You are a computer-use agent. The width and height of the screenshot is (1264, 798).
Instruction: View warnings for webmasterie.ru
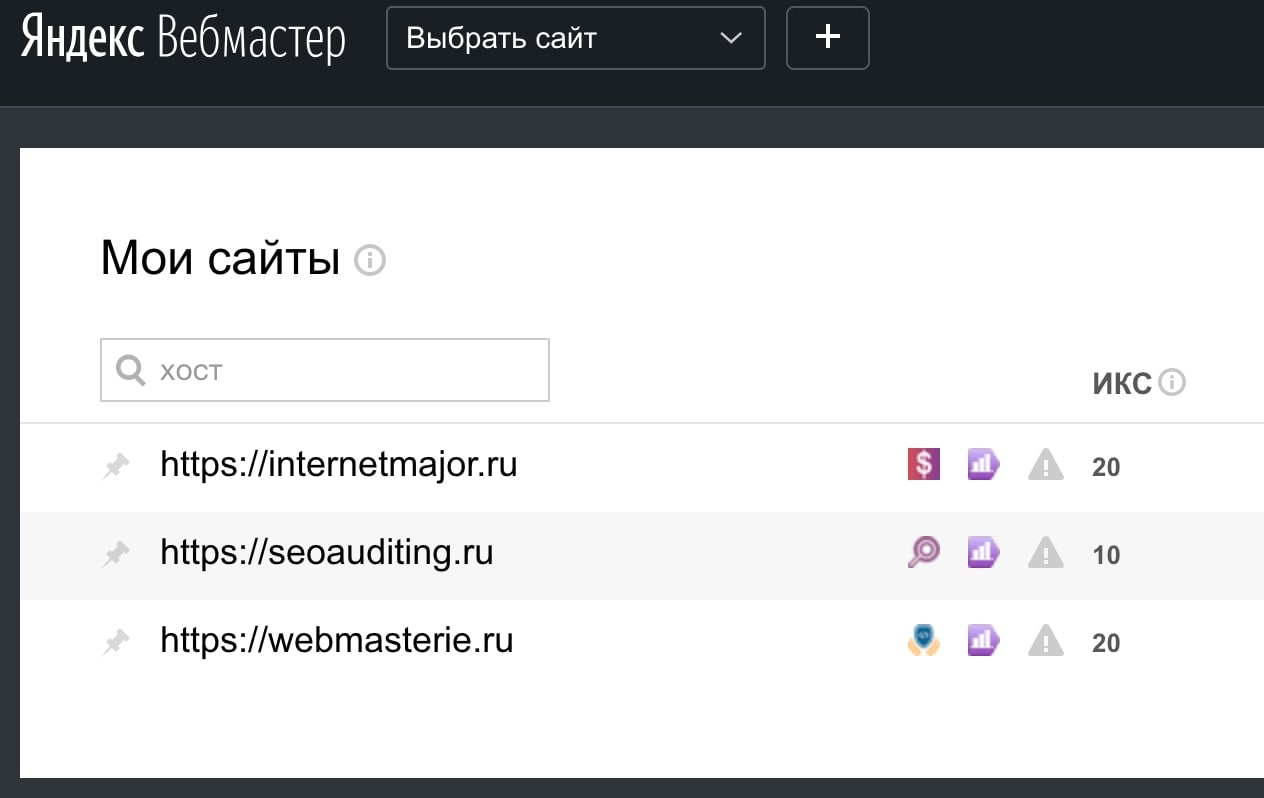pyautogui.click(x=1045, y=640)
